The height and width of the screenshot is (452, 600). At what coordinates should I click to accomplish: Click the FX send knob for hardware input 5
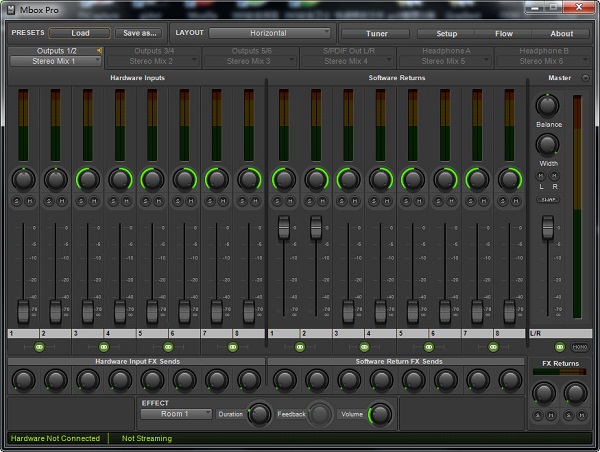point(152,380)
